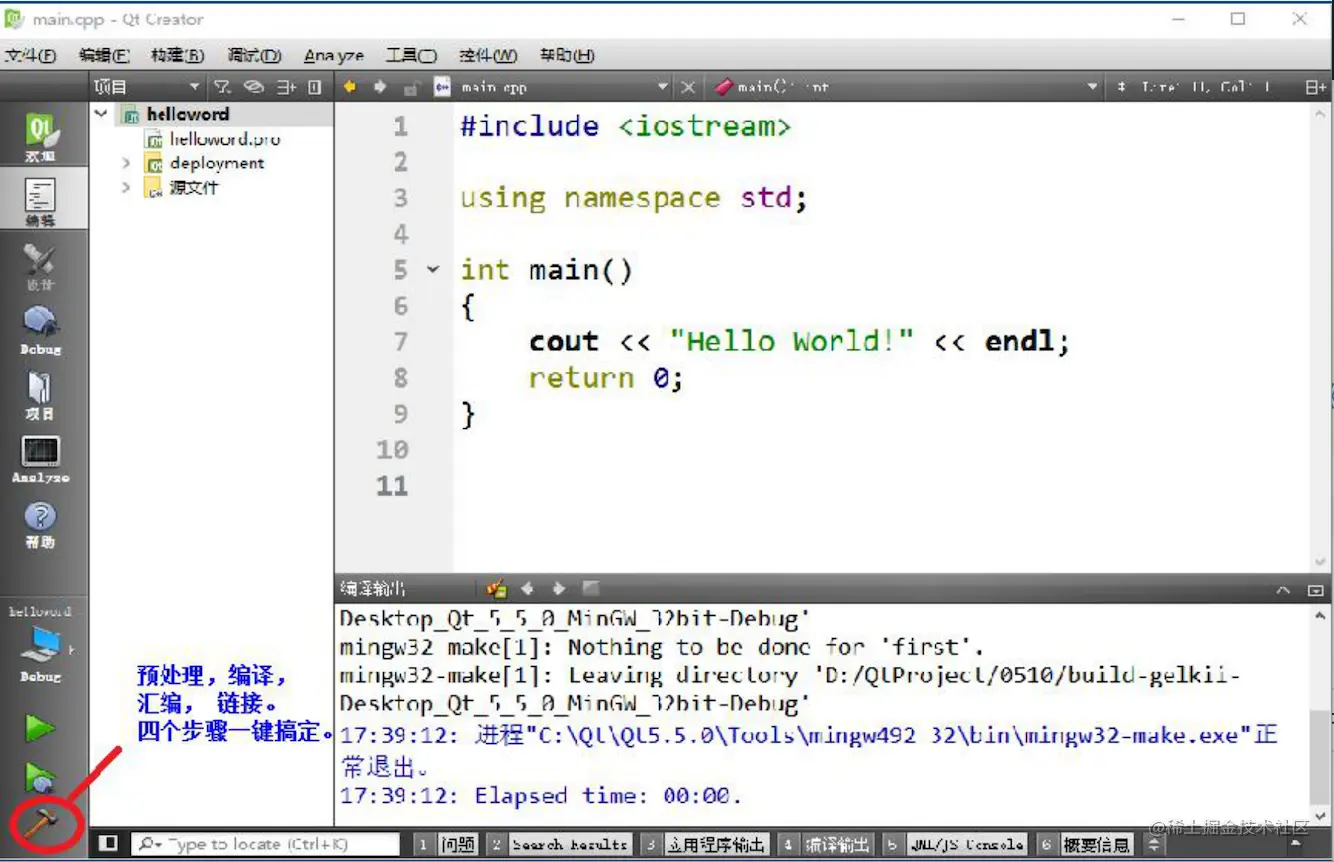Open the 帮助 help mode icon
The height and width of the screenshot is (862, 1334).
[x=41, y=524]
